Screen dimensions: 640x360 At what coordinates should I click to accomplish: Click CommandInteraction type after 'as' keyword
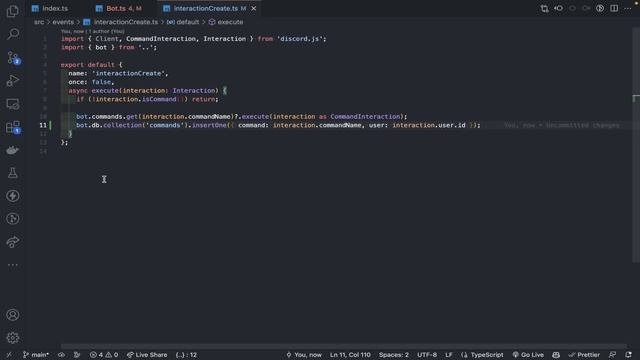point(365,117)
